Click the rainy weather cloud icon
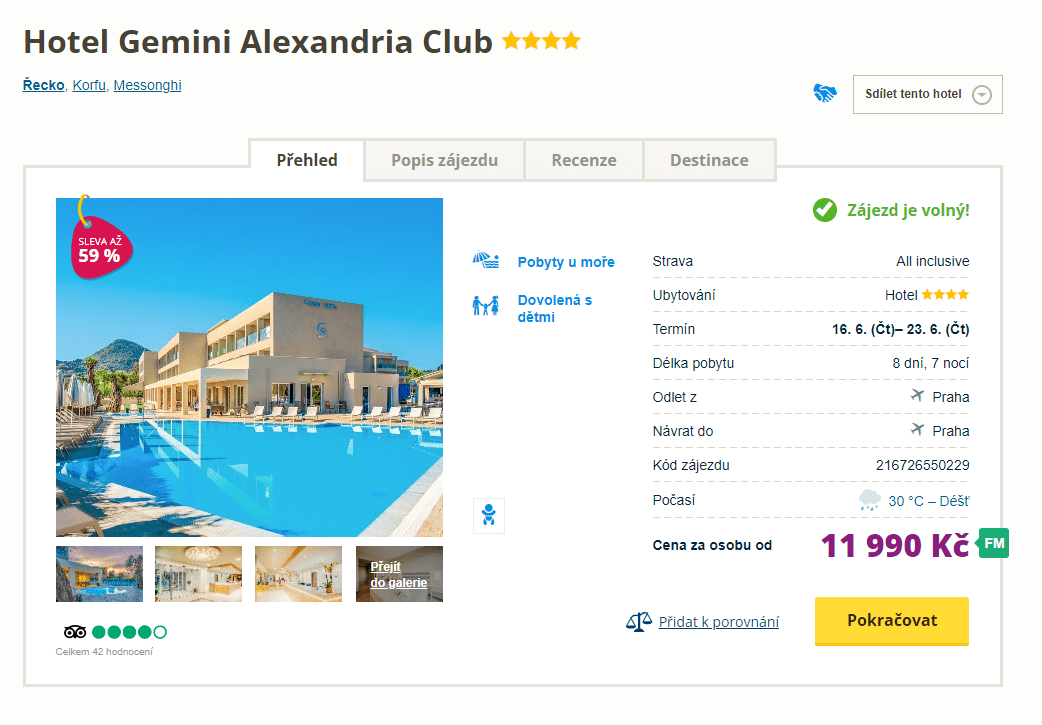Viewport: 1042px width, 725px height. (x=870, y=500)
